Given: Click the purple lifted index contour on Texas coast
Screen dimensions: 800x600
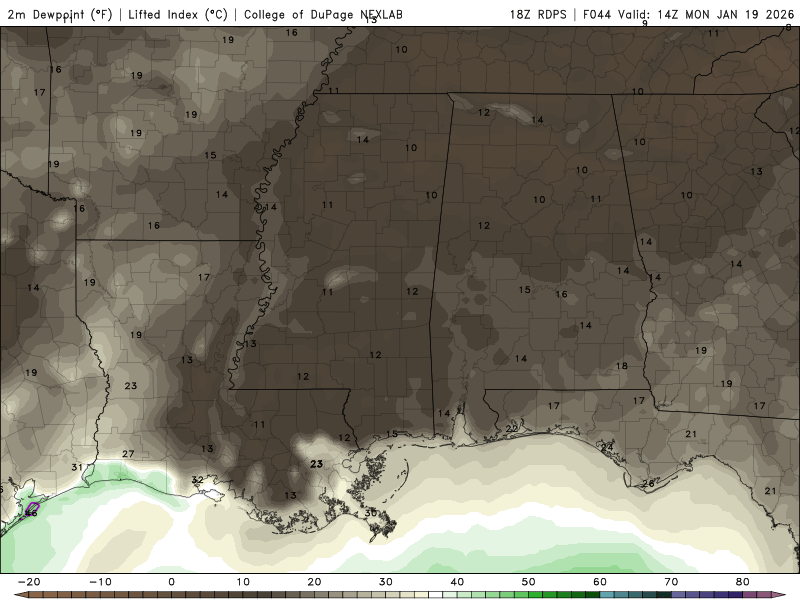Looking at the screenshot, I should tap(33, 508).
